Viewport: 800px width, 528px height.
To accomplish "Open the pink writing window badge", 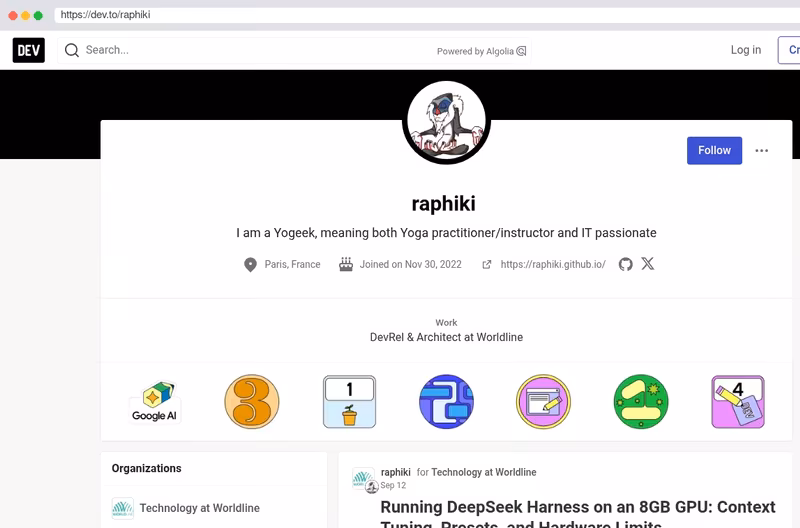I will click(543, 401).
